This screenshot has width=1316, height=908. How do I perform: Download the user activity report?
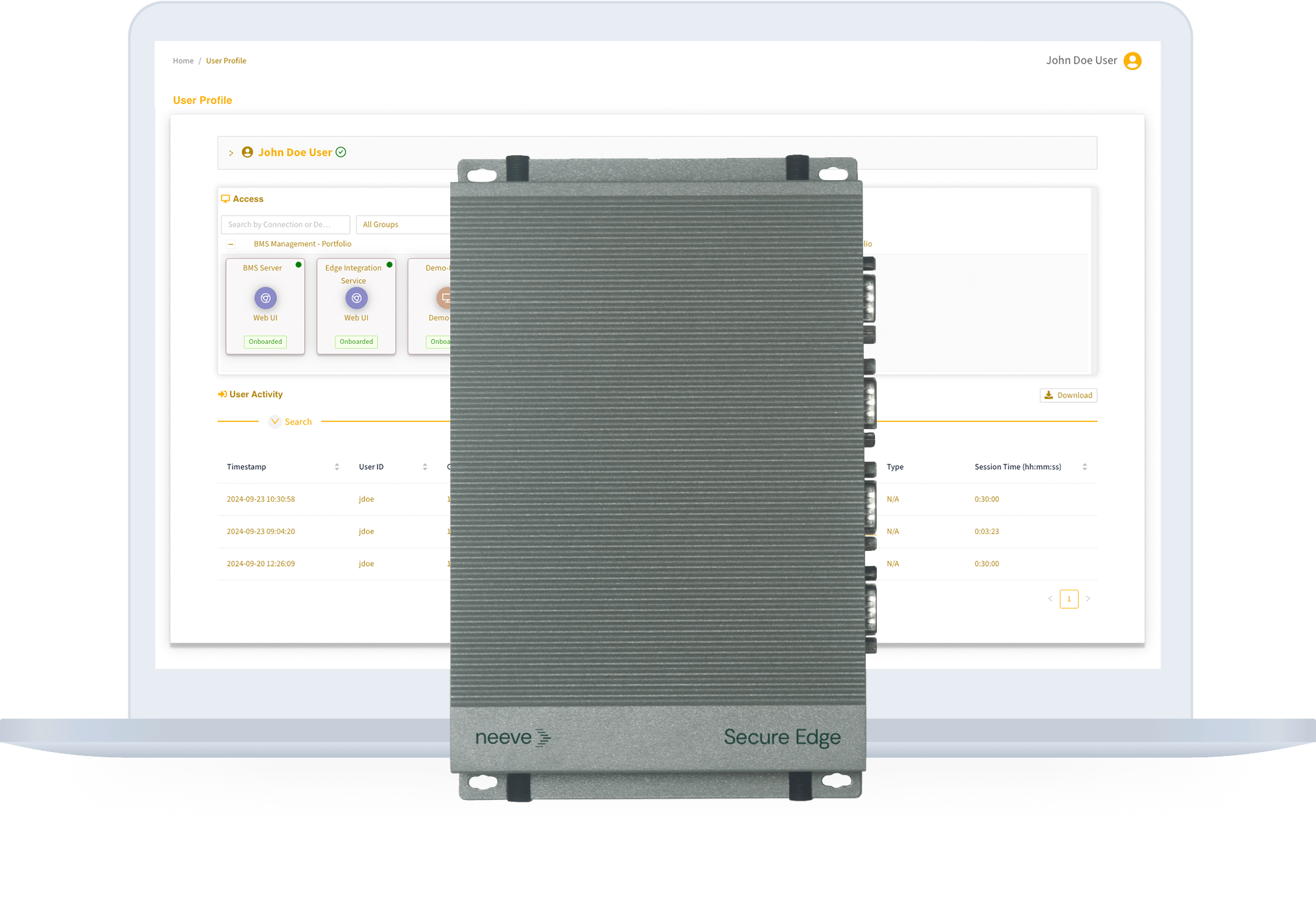[1068, 395]
